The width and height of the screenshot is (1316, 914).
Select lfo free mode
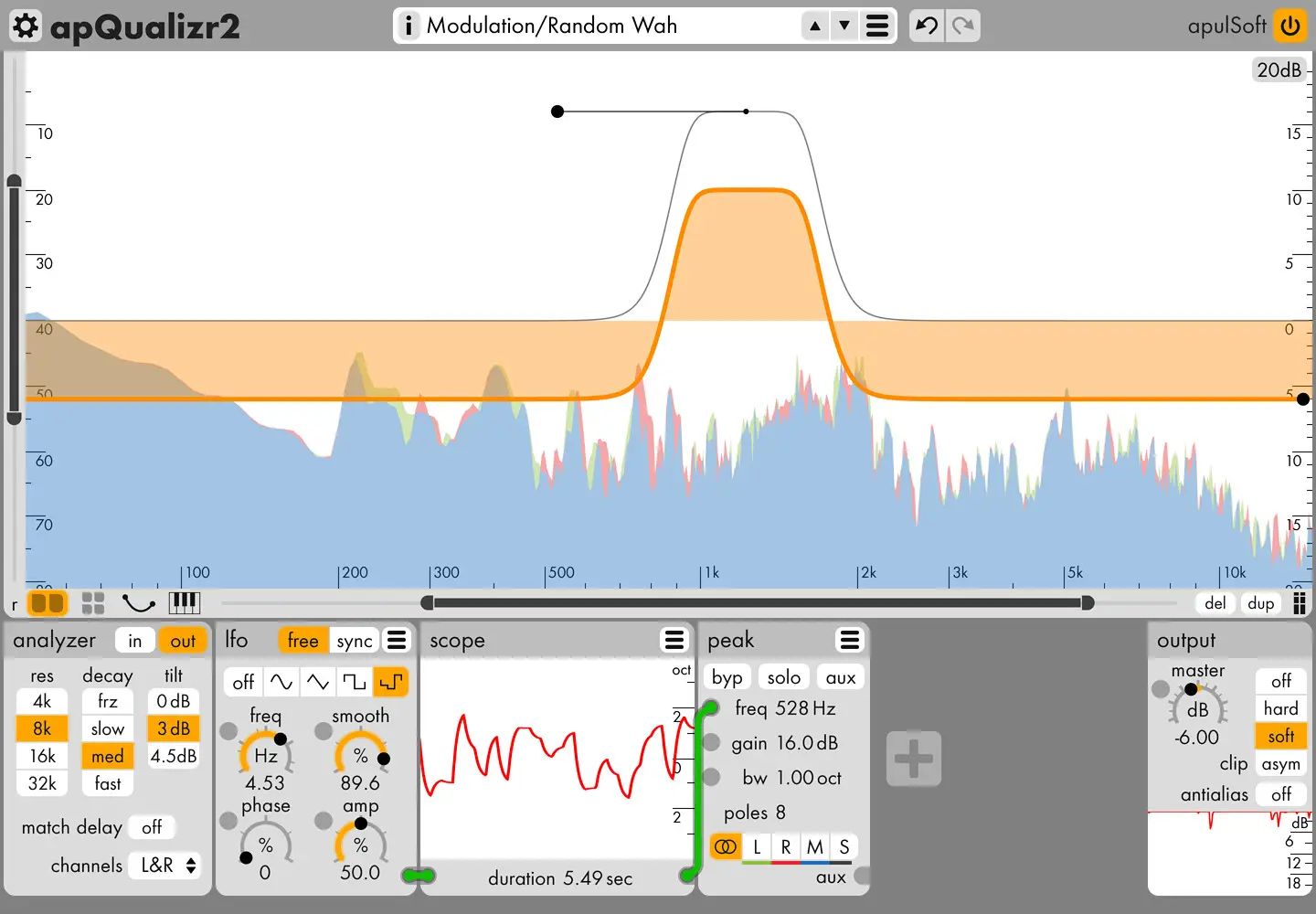coord(302,641)
